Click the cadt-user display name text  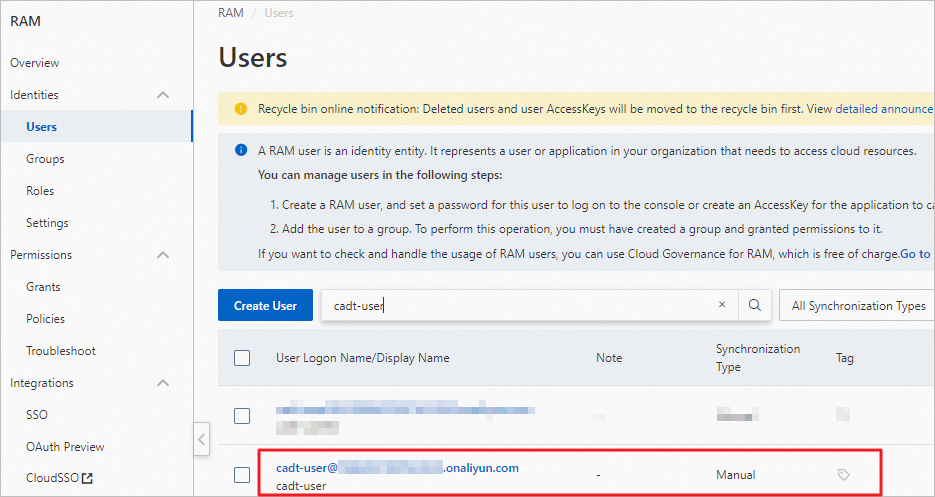(x=301, y=486)
